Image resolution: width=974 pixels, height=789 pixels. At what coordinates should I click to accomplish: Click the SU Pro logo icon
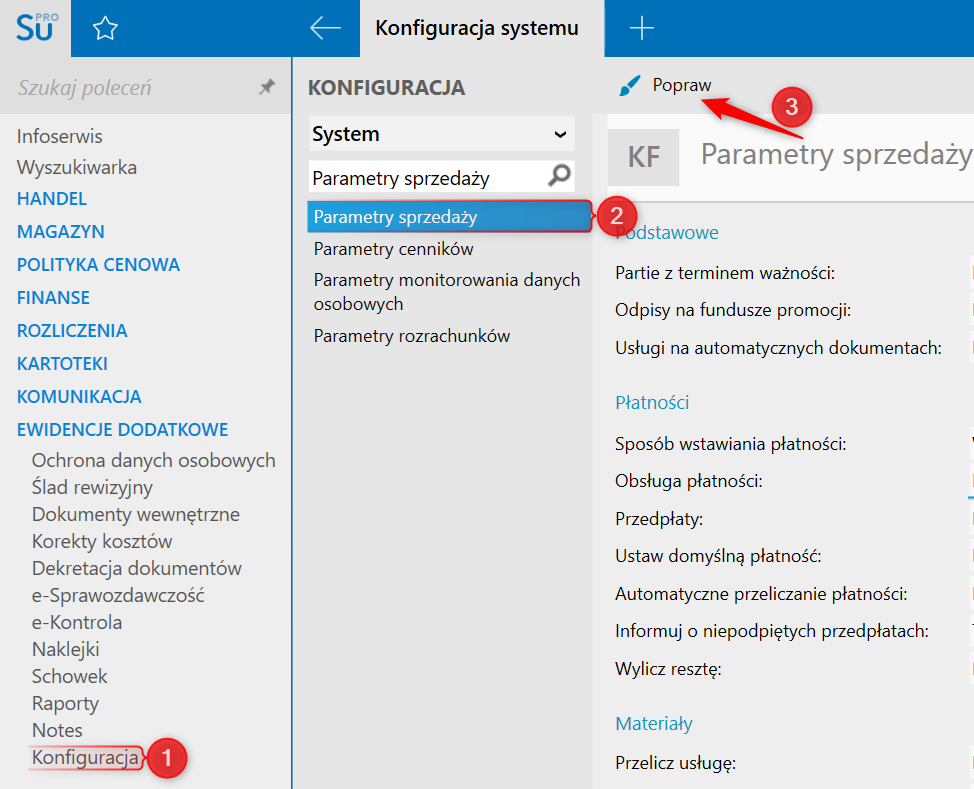(36, 28)
